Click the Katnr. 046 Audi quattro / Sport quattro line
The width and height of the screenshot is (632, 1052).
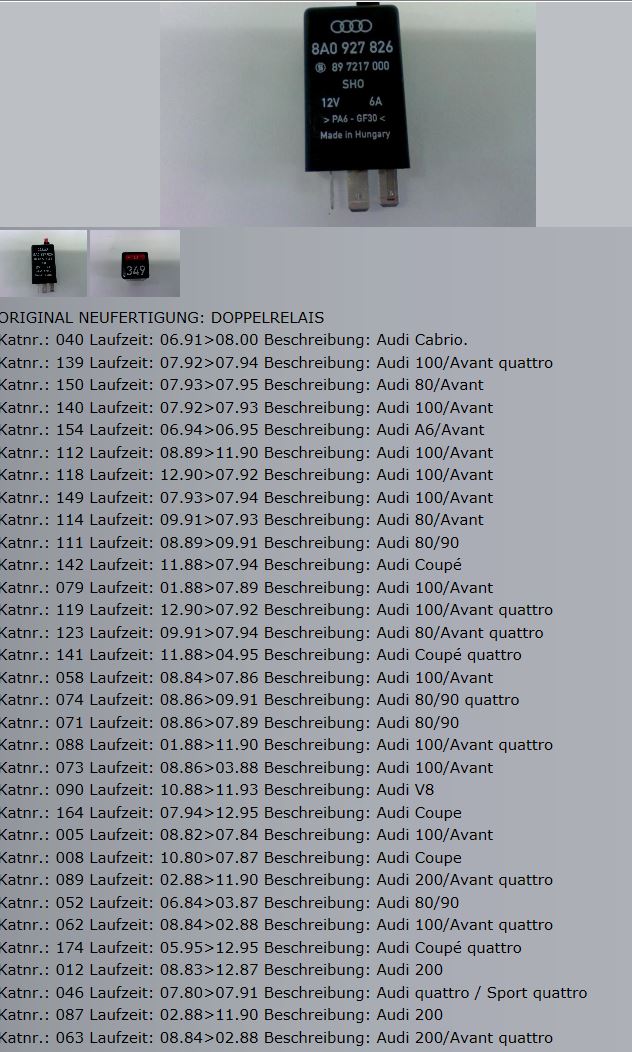293,993
